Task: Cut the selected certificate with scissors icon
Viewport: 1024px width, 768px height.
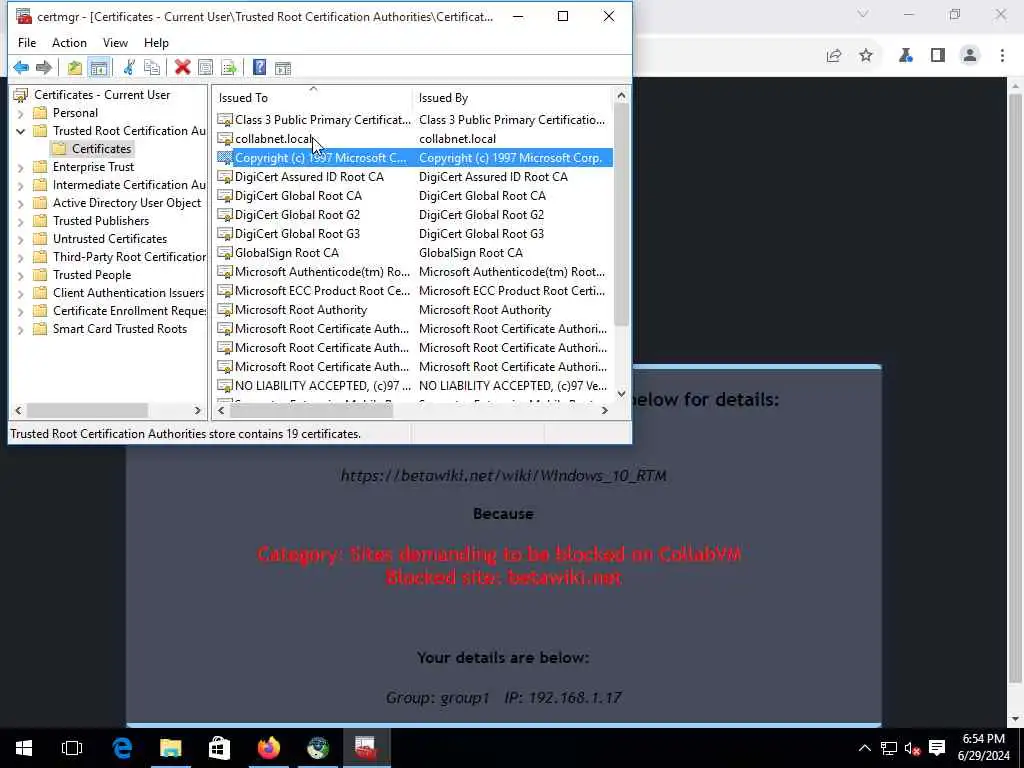Action: pyautogui.click(x=129, y=67)
